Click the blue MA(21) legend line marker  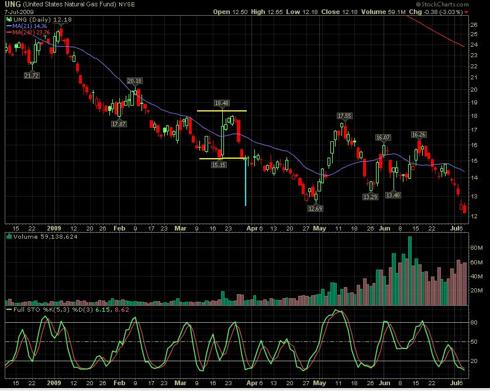pyautogui.click(x=9, y=26)
